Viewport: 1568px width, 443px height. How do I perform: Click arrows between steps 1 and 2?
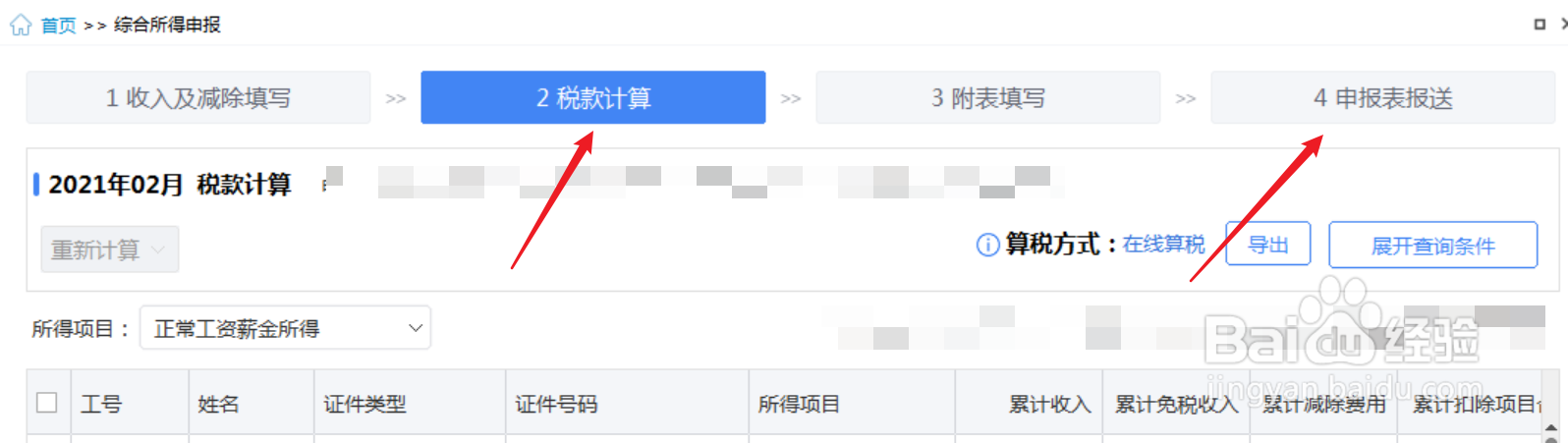396,98
